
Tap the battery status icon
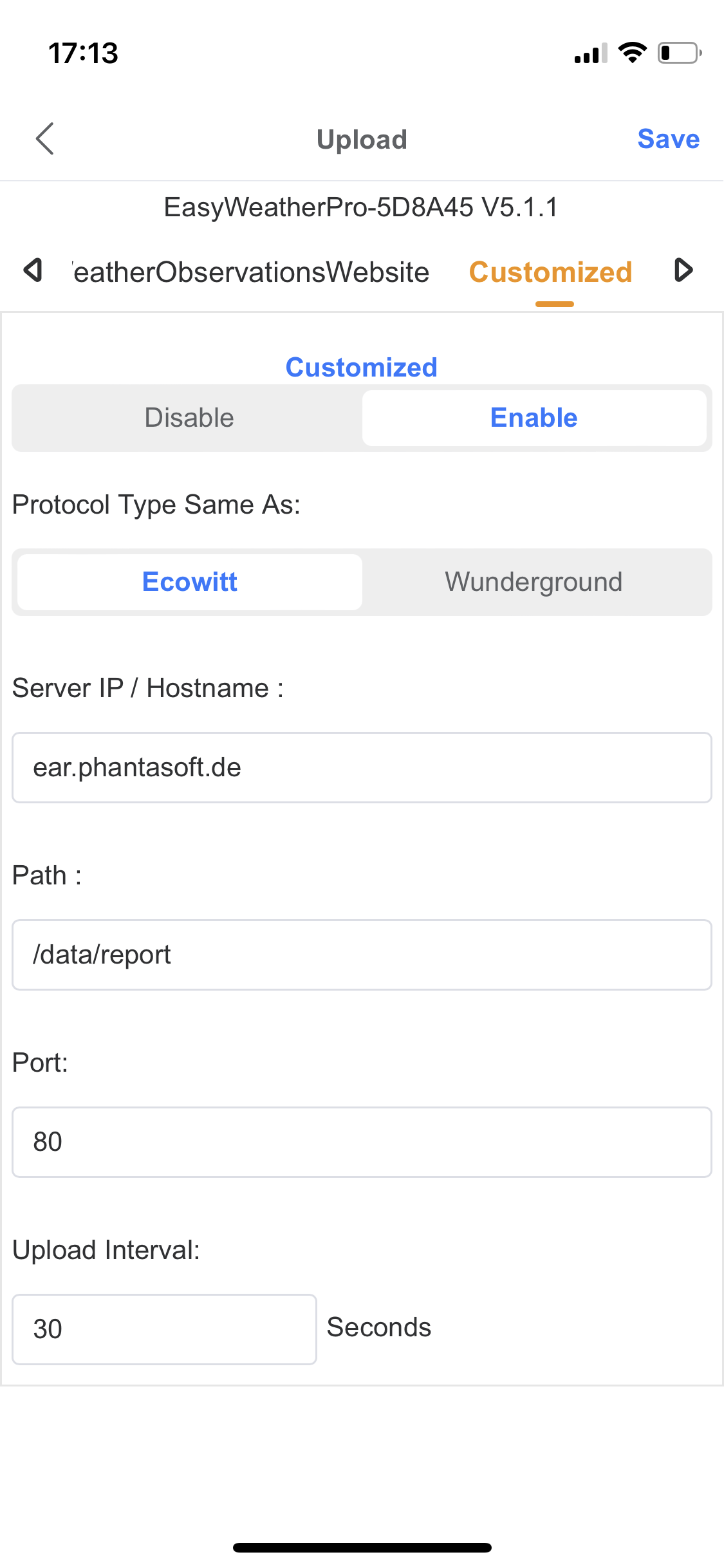point(680,53)
